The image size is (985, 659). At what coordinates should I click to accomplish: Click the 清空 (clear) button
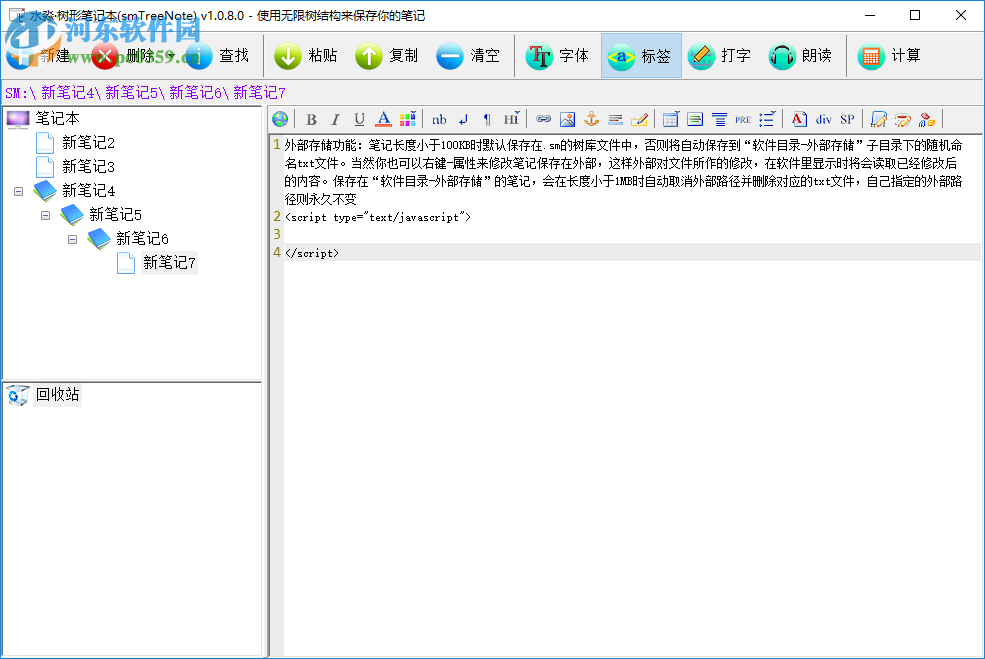point(468,56)
